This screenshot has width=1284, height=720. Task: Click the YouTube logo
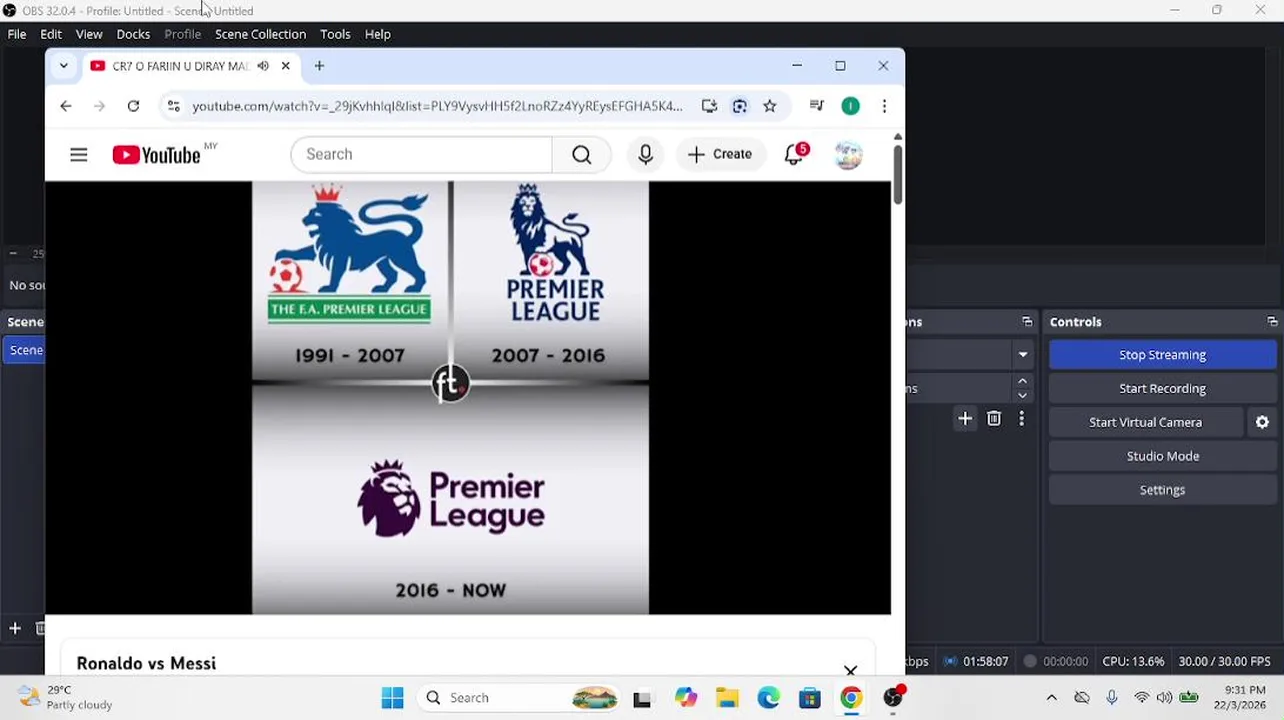(x=157, y=155)
